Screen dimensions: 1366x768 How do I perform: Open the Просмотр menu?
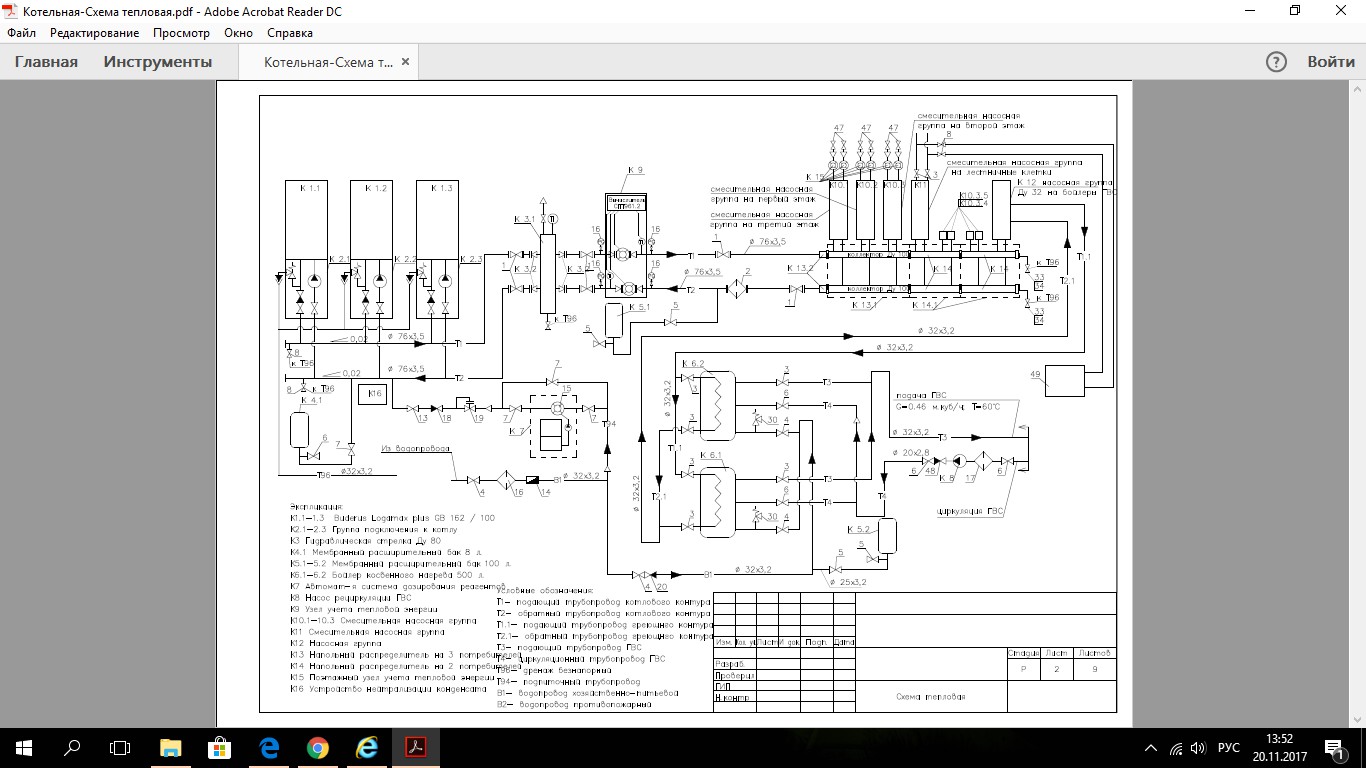pyautogui.click(x=181, y=33)
